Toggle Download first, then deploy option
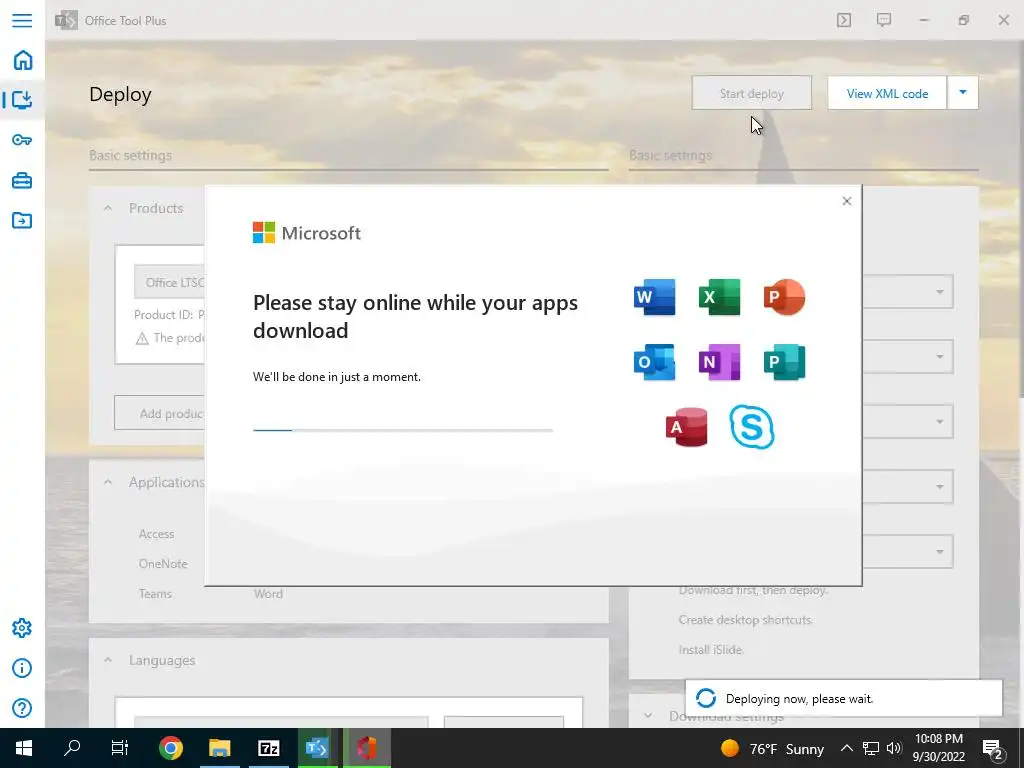This screenshot has width=1024, height=768. 753,590
